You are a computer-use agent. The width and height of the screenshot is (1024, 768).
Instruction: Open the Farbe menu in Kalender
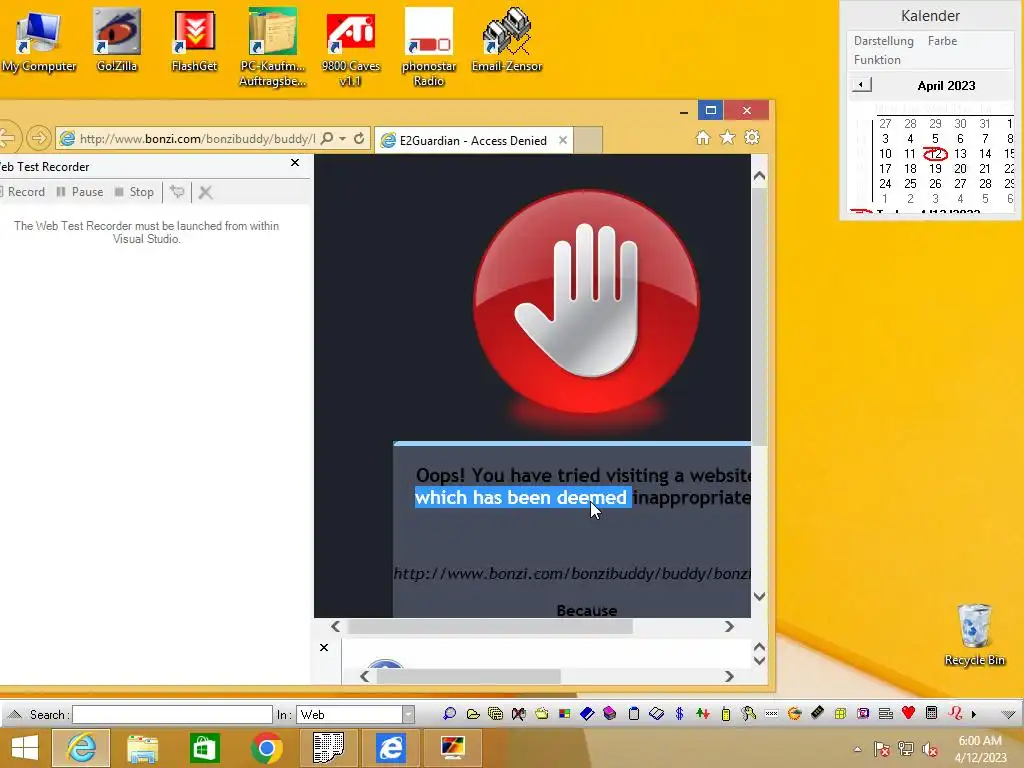[942, 40]
